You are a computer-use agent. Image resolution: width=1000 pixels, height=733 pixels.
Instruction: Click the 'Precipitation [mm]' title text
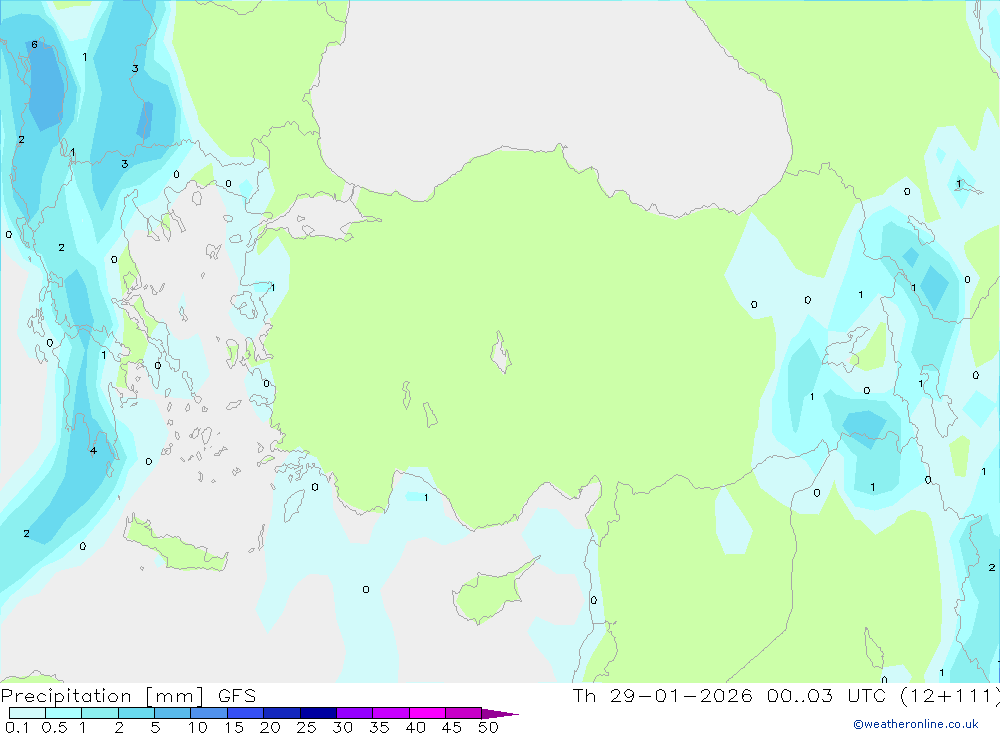[102, 696]
